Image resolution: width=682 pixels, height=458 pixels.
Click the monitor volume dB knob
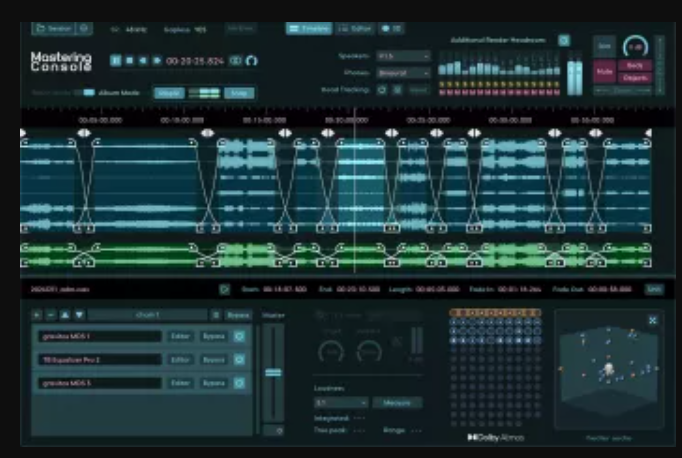tap(635, 46)
